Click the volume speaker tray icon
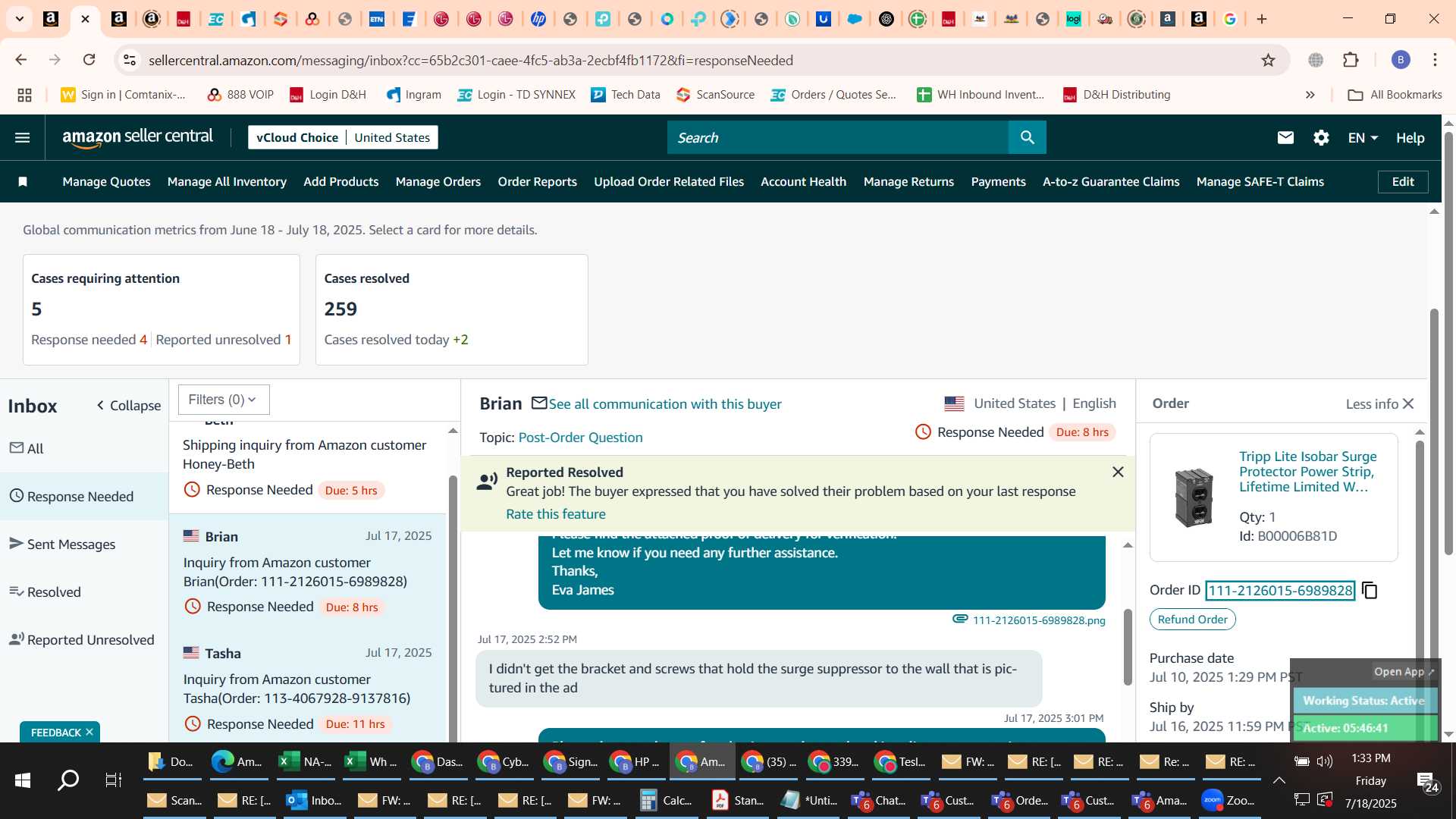Viewport: 1456px width, 819px height. click(x=1325, y=761)
